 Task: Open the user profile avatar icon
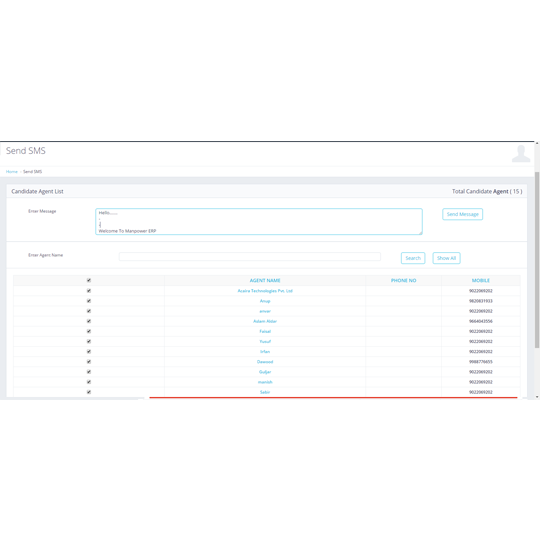point(521,154)
